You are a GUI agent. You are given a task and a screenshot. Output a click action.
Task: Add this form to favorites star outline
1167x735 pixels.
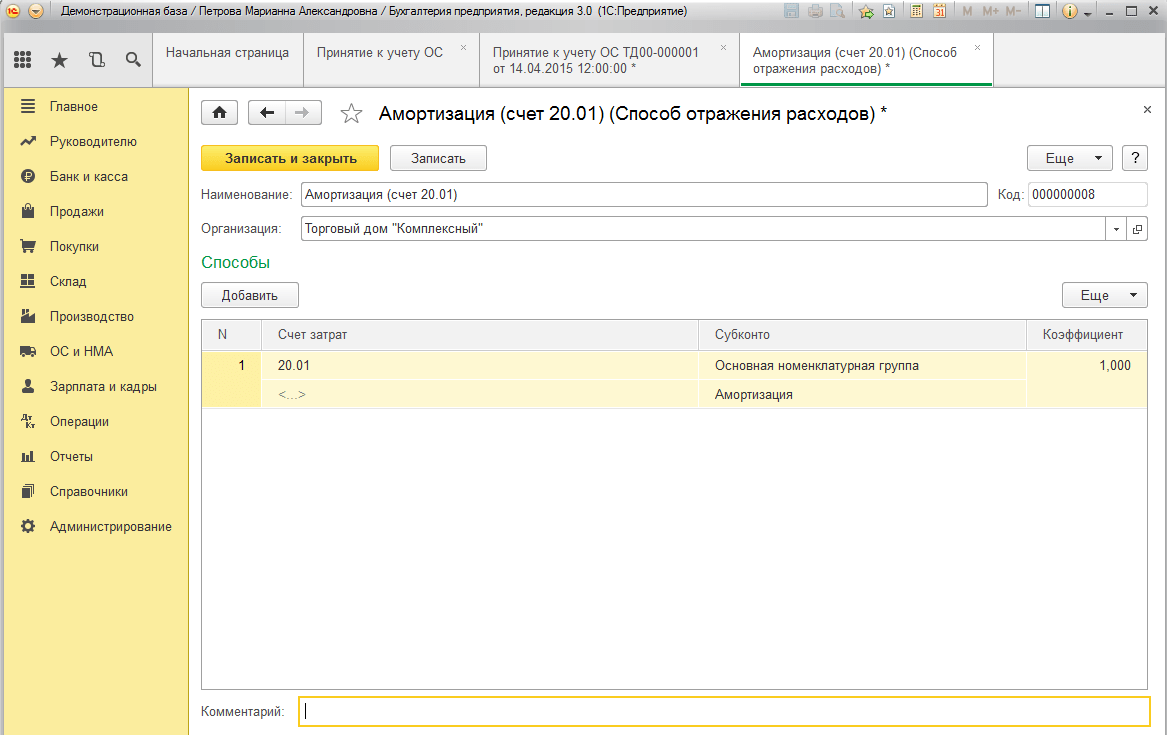(x=351, y=114)
